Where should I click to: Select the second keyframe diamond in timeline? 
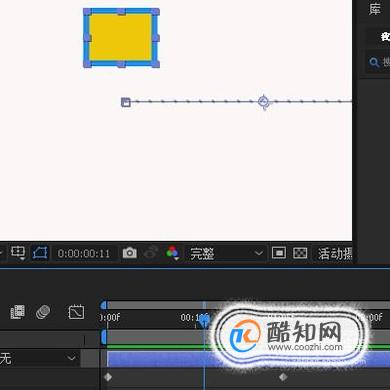[x=283, y=377]
